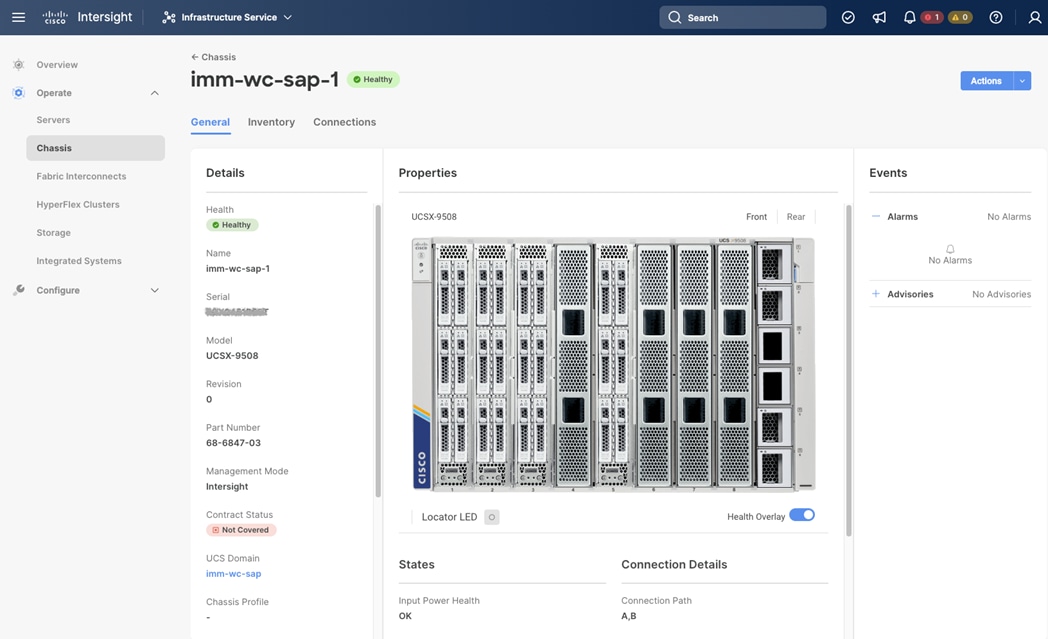
Task: Switch to the Connections tab
Action: point(344,122)
